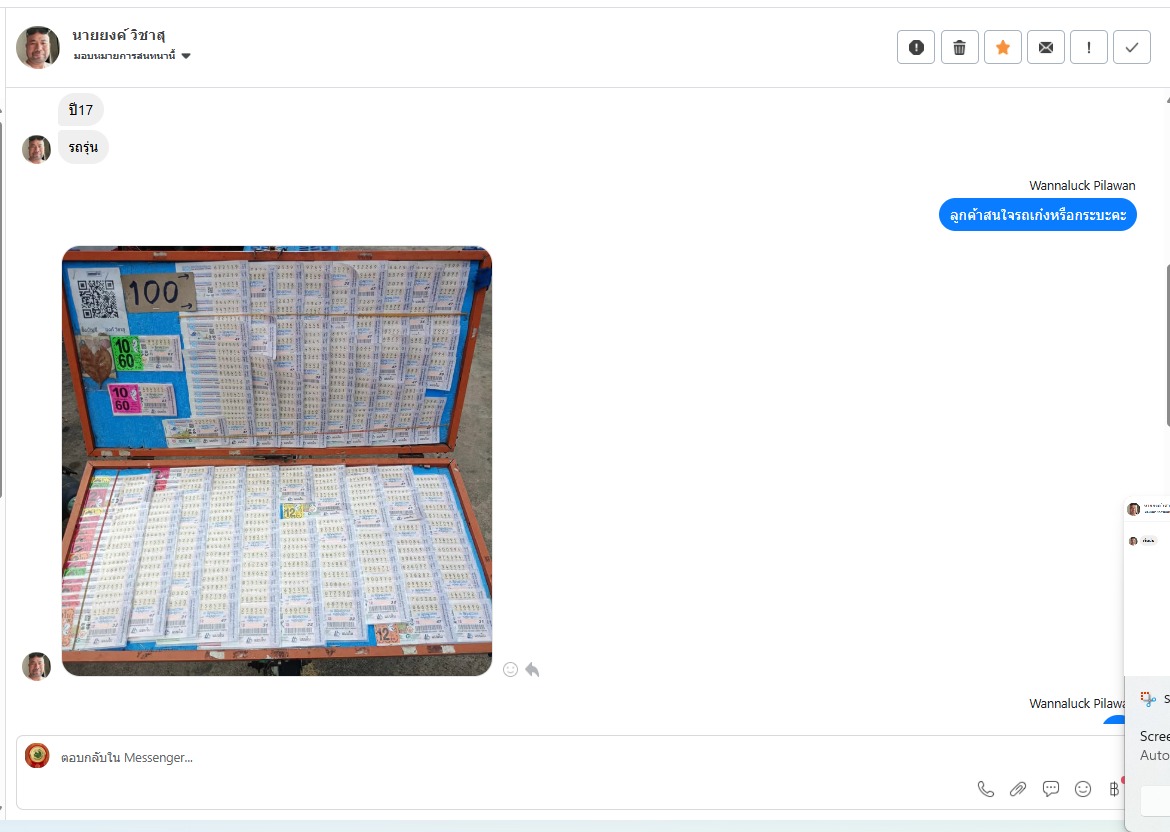Viewport: 1170px width, 832px height.
Task: Expand the assign conversation dropdown arrow
Action: 186,56
